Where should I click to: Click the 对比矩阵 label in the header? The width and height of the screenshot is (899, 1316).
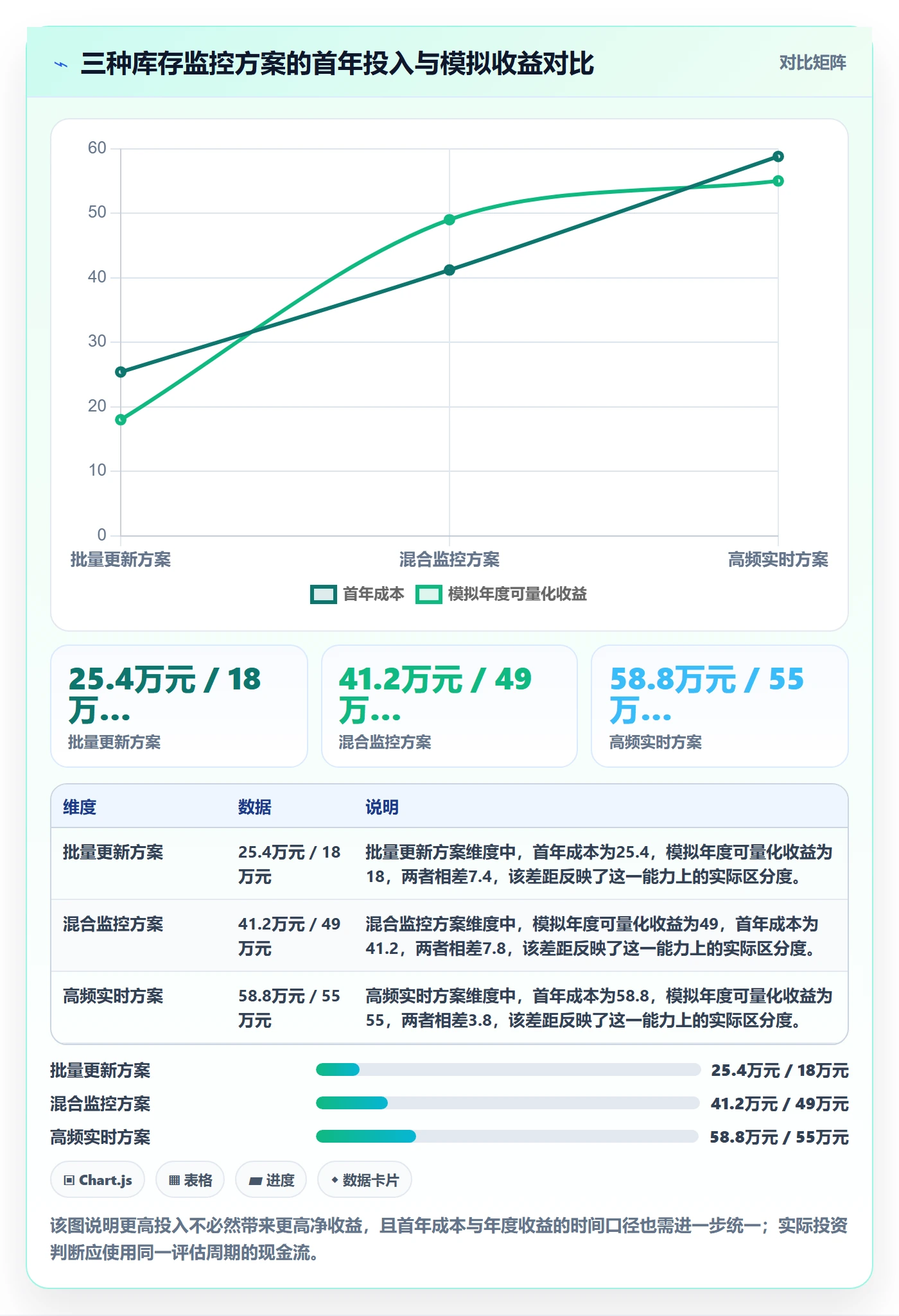click(812, 62)
